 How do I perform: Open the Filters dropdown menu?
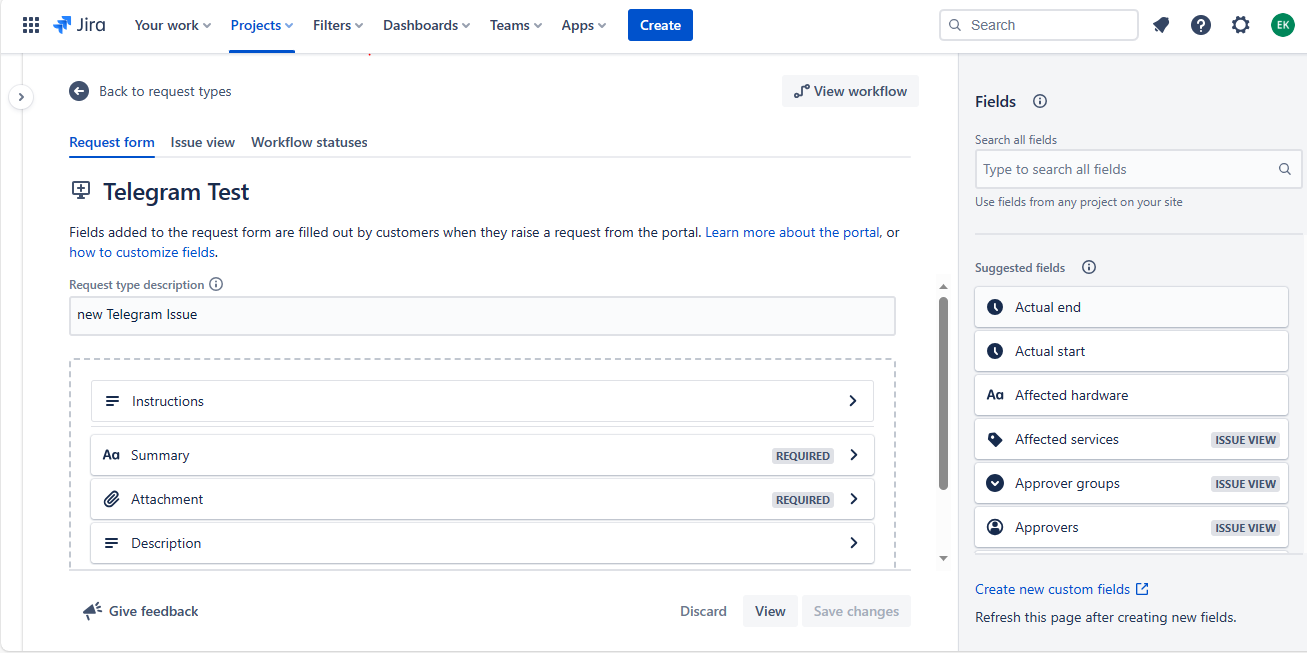tap(337, 25)
